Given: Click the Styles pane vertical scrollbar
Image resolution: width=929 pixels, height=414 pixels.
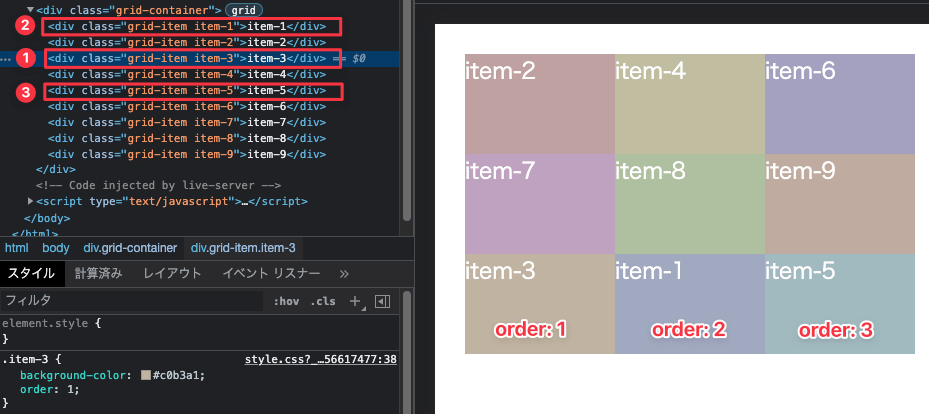Looking at the screenshot, I should pyautogui.click(x=406, y=352).
